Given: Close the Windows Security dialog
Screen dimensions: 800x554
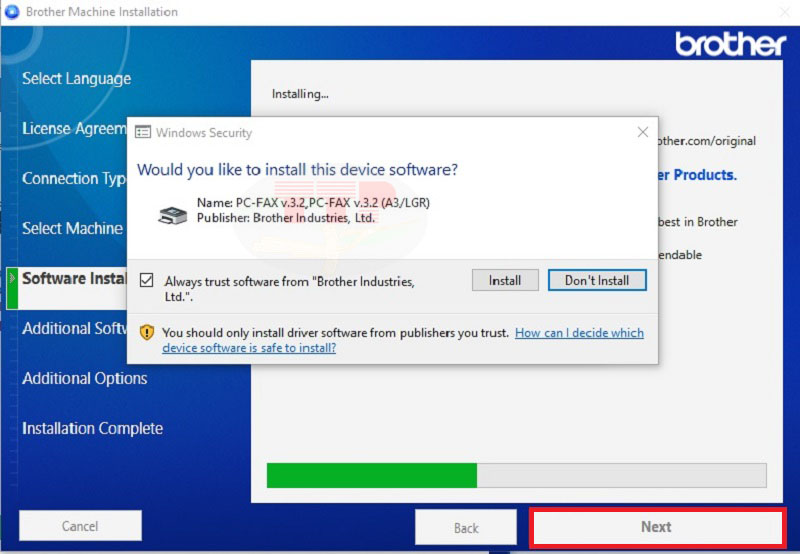Looking at the screenshot, I should pyautogui.click(x=642, y=132).
